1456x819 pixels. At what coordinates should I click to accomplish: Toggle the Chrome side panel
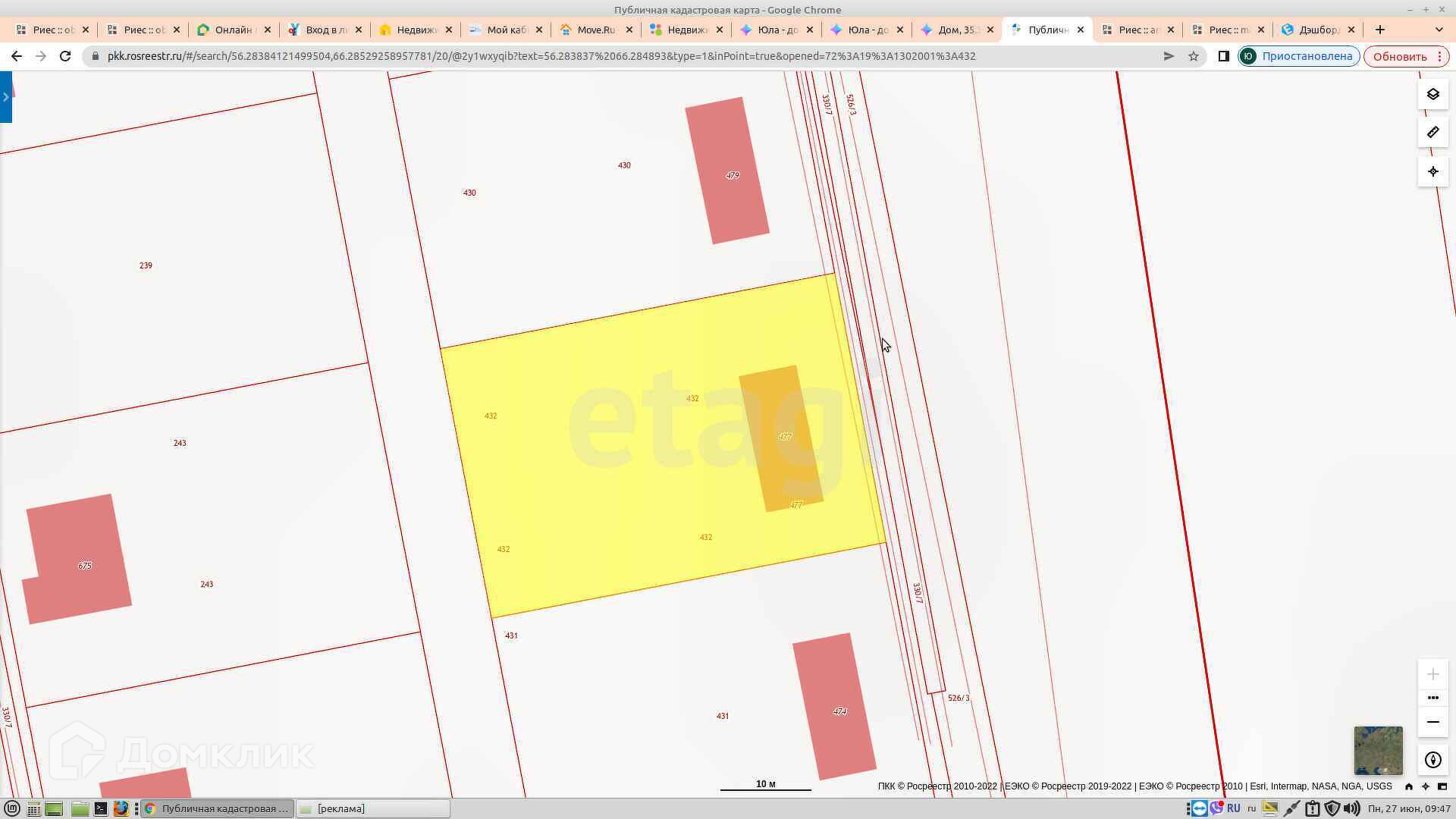pyautogui.click(x=1223, y=56)
